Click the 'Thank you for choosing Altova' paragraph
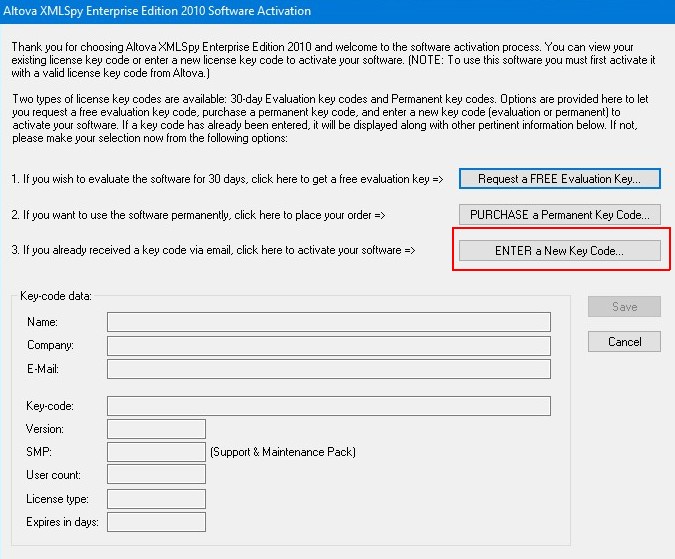Image resolution: width=675 pixels, height=559 pixels. click(333, 60)
